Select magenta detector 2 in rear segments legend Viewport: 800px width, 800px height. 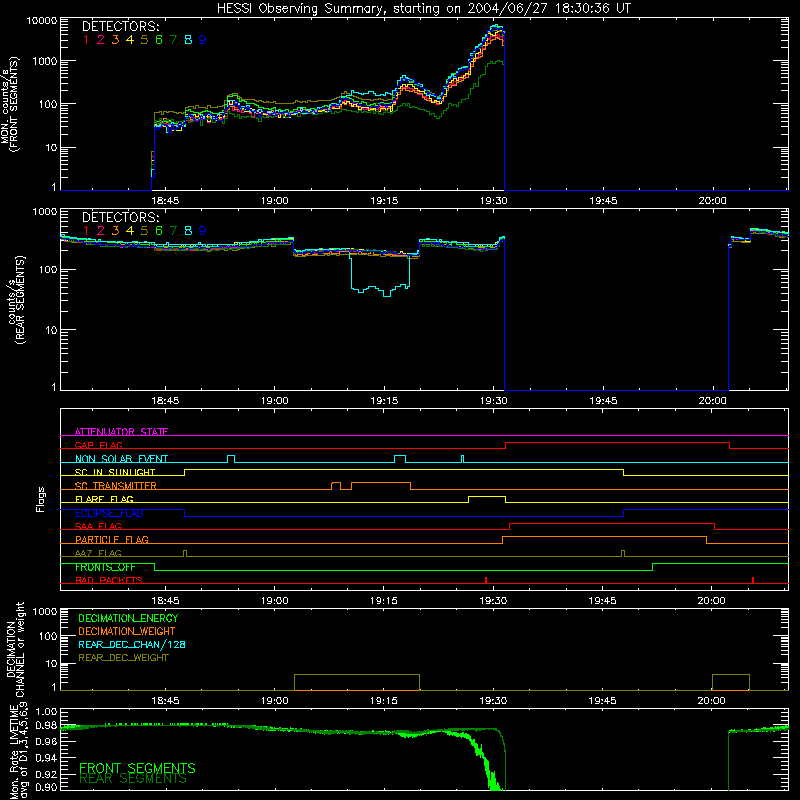101,231
